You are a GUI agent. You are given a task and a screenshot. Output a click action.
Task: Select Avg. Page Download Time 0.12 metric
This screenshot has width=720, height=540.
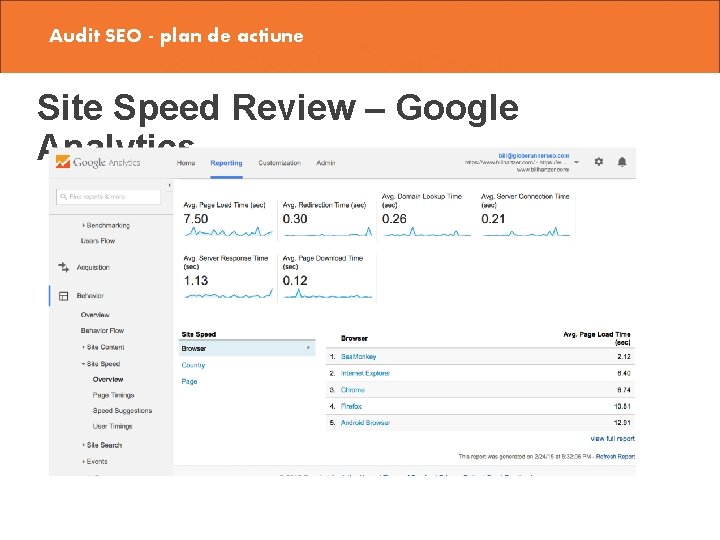[x=327, y=277]
